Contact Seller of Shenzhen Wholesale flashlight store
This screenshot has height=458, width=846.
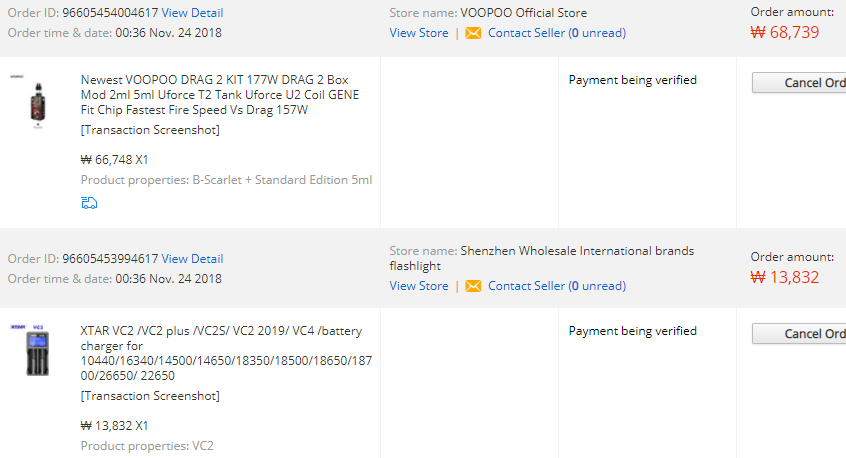tap(556, 286)
